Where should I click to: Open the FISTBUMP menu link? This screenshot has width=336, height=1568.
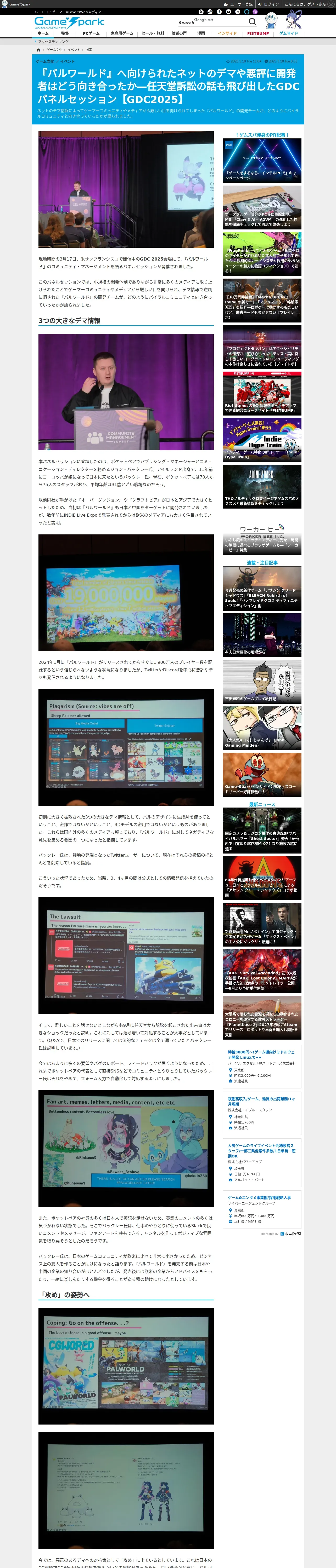pos(258,33)
